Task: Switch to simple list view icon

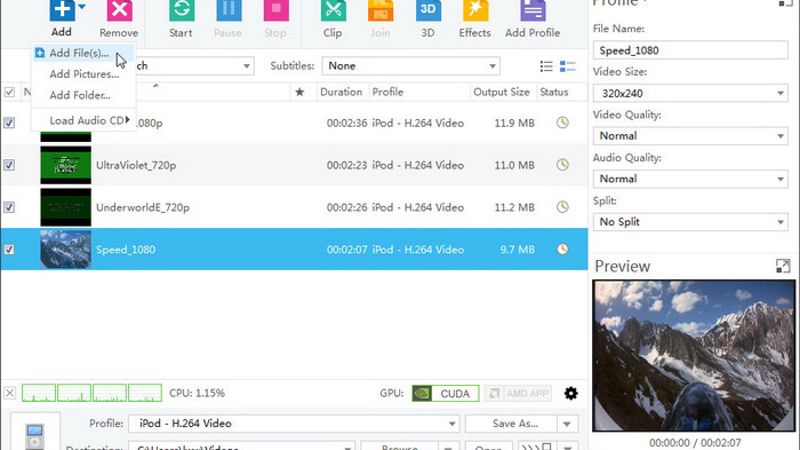Action: tap(546, 66)
